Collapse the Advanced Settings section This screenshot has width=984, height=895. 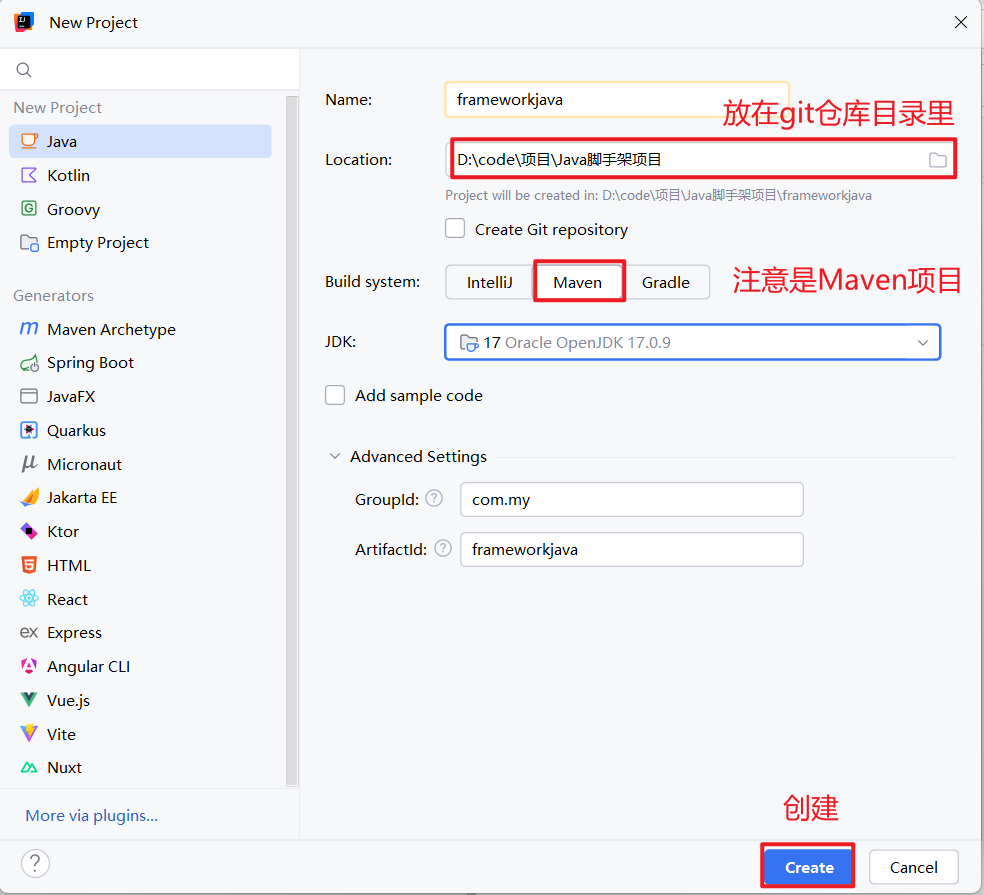(x=335, y=456)
